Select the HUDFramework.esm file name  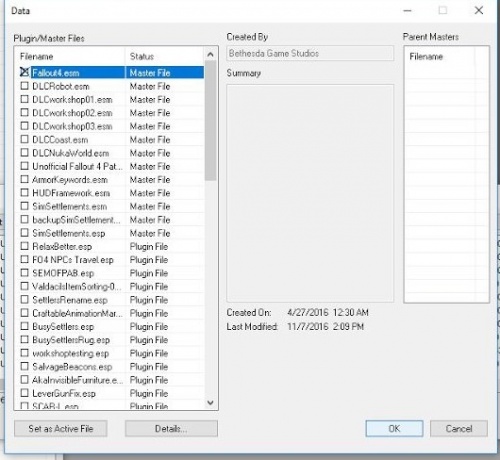[71, 193]
